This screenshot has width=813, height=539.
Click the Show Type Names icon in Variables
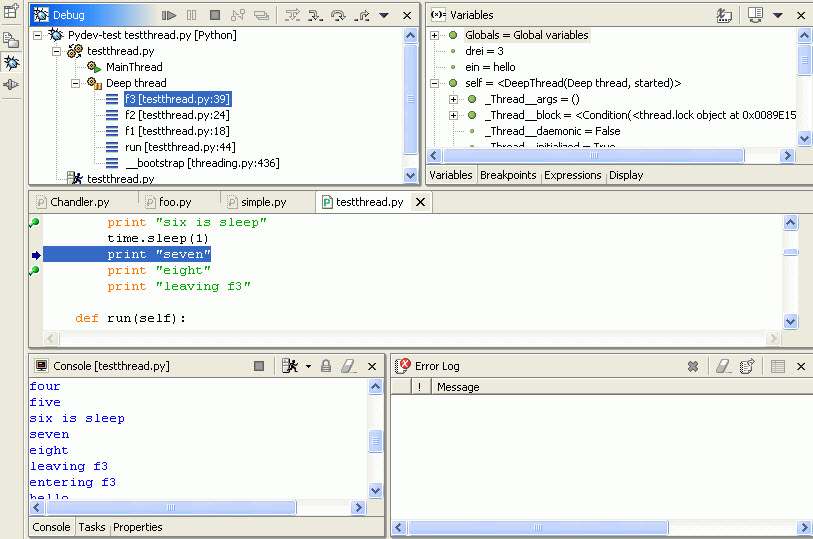(x=724, y=15)
